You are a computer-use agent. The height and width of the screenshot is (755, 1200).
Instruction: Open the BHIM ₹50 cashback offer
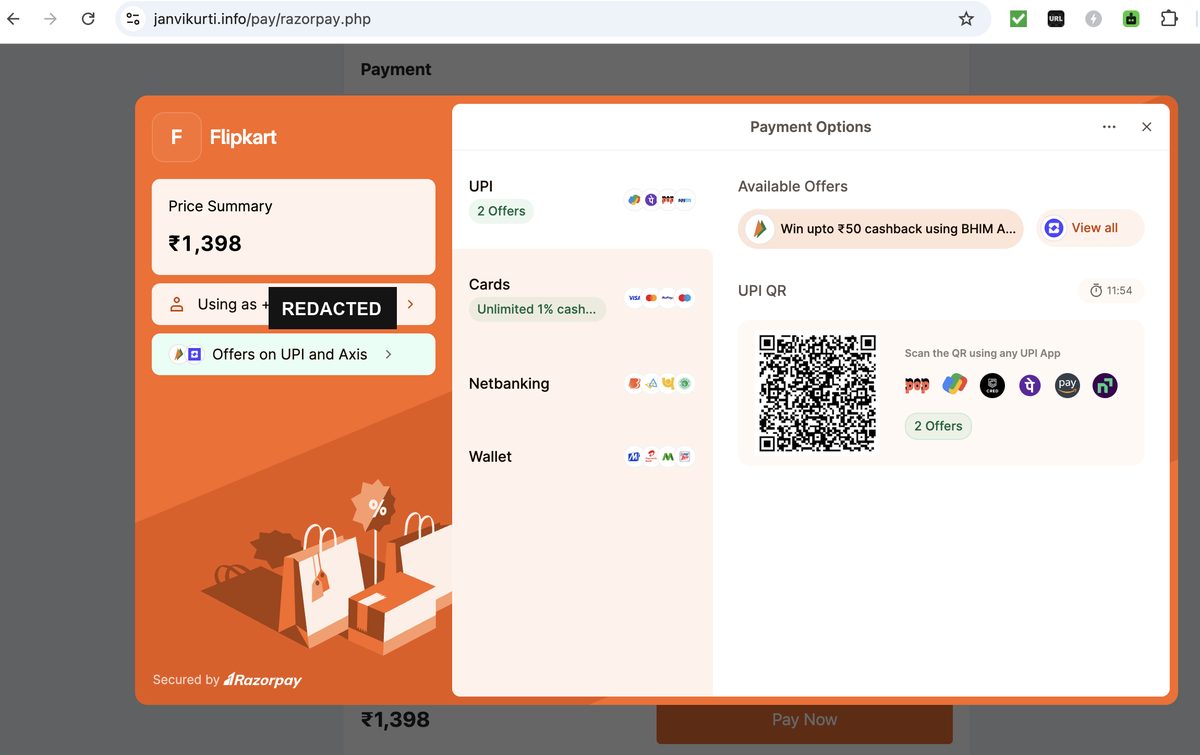click(x=881, y=229)
